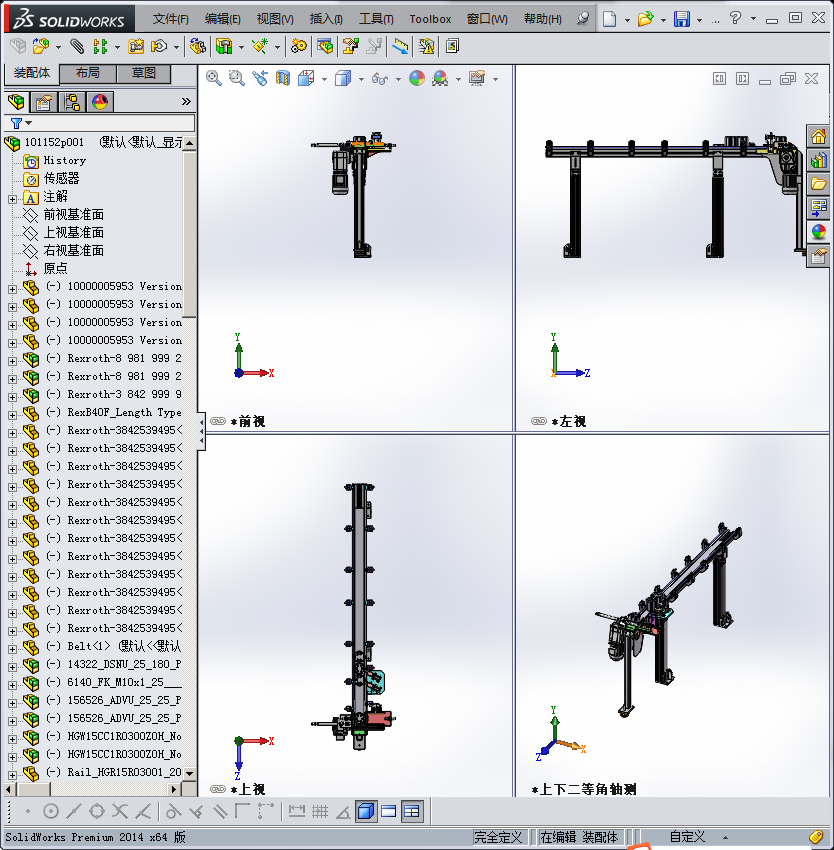Open the PropertyManager tab

(43, 102)
